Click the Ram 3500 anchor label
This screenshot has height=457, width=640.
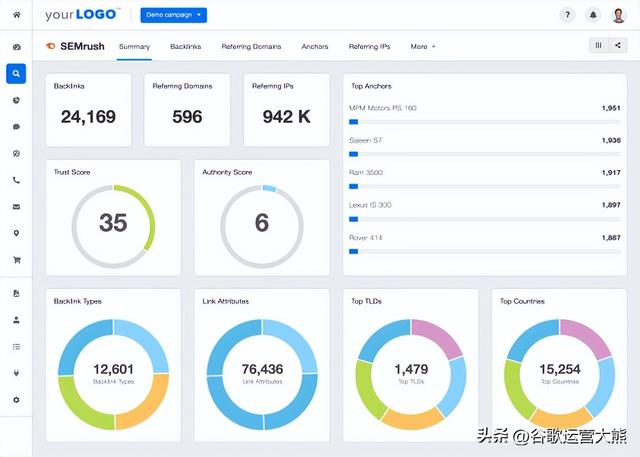click(x=366, y=173)
